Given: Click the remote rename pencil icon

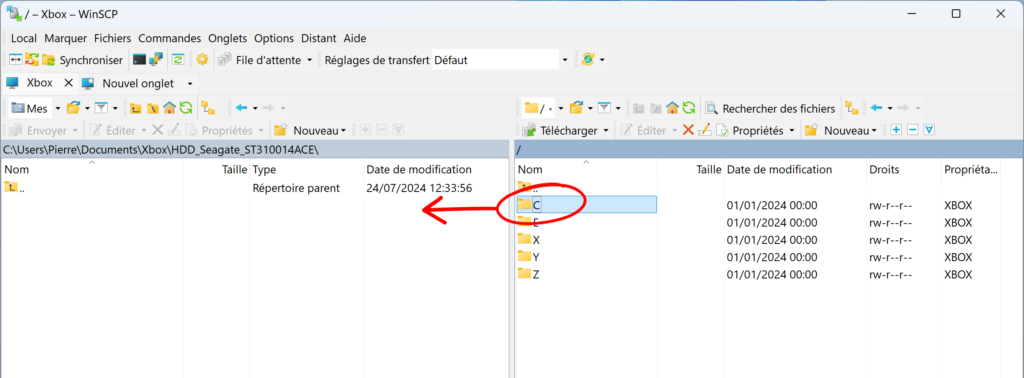Looking at the screenshot, I should [x=704, y=130].
